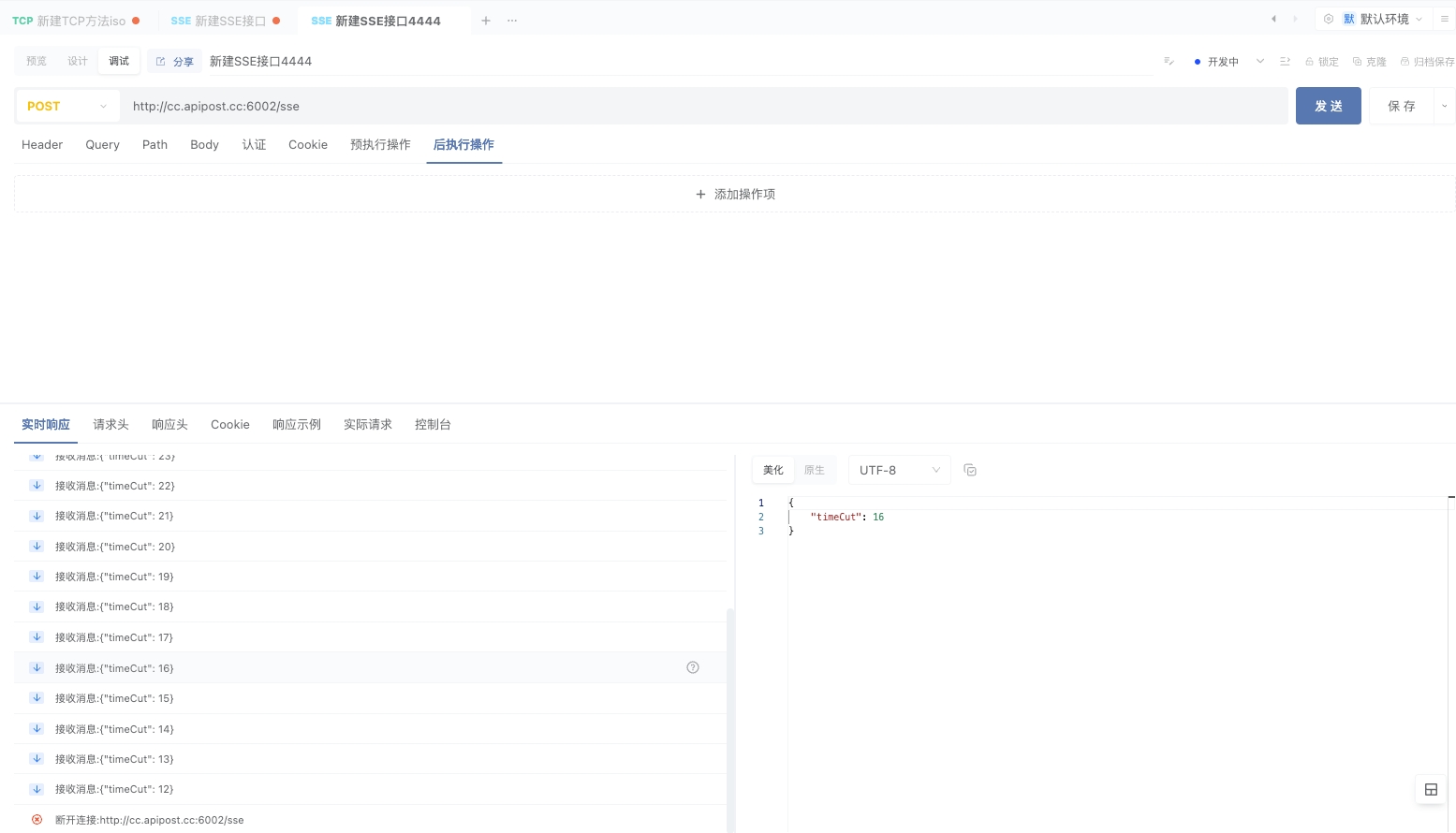Click the copy response icon beside UTF-8
Image resolution: width=1456 pixels, height=833 pixels.
(970, 470)
